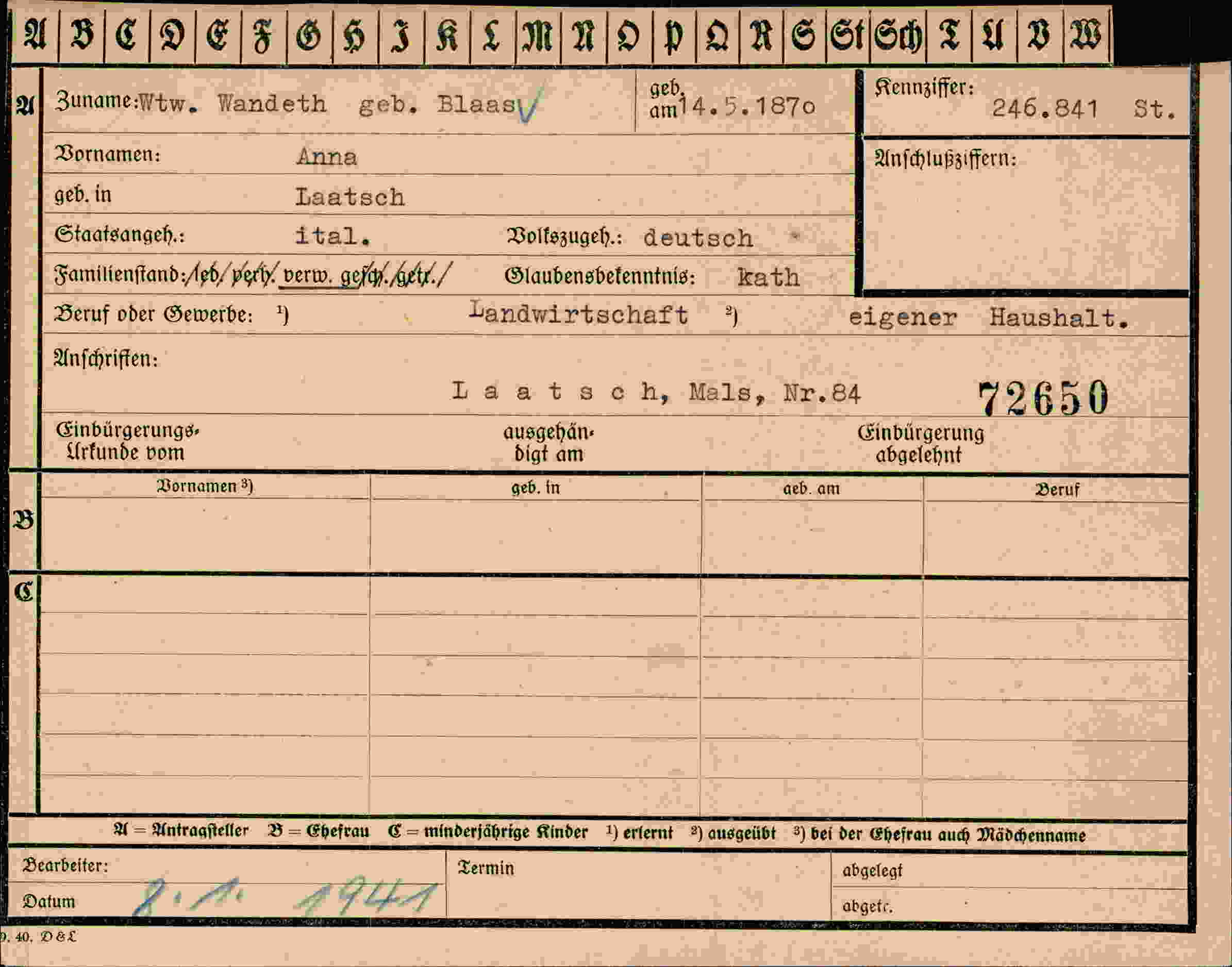
Task: Click 'Einbürgerung abgelehnt' label
Action: pyautogui.click(x=921, y=444)
